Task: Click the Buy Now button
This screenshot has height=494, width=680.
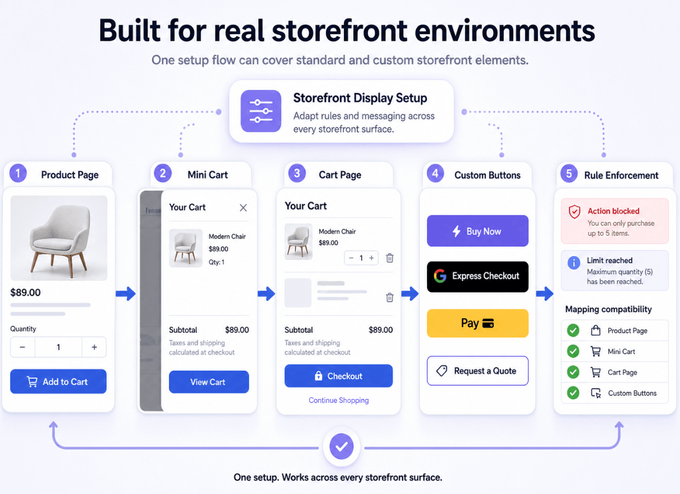Action: (x=477, y=231)
